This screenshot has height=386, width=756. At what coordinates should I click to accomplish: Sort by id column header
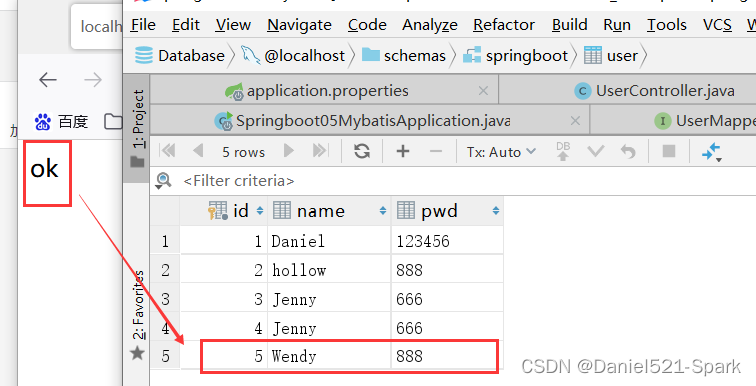[x=224, y=211]
